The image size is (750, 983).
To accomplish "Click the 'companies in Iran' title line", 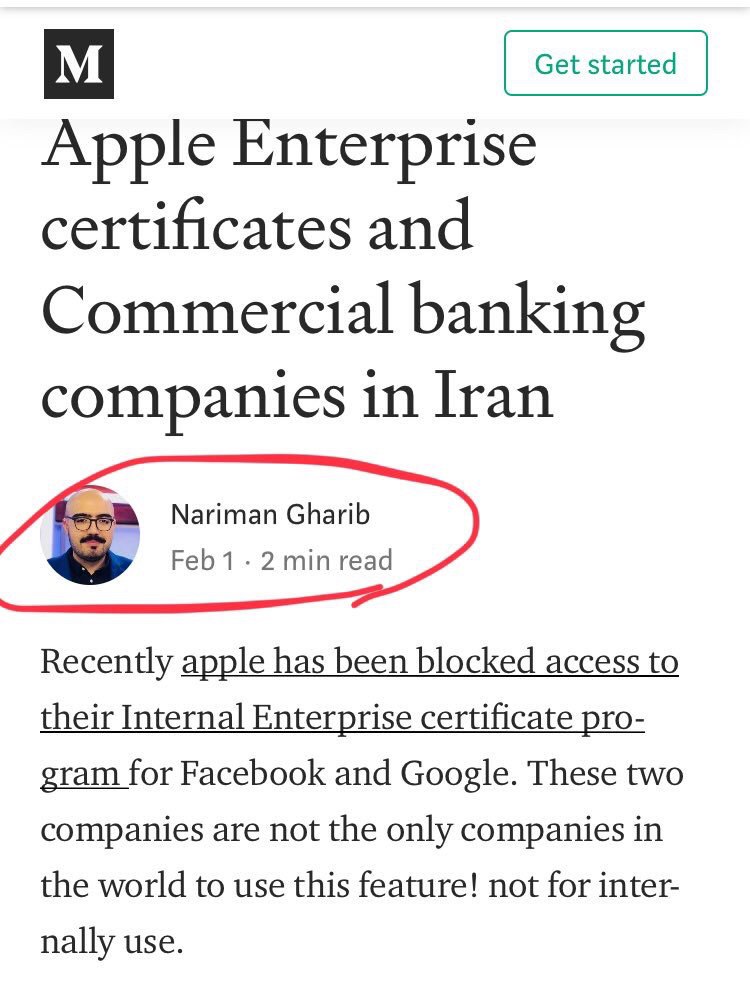I will click(297, 394).
